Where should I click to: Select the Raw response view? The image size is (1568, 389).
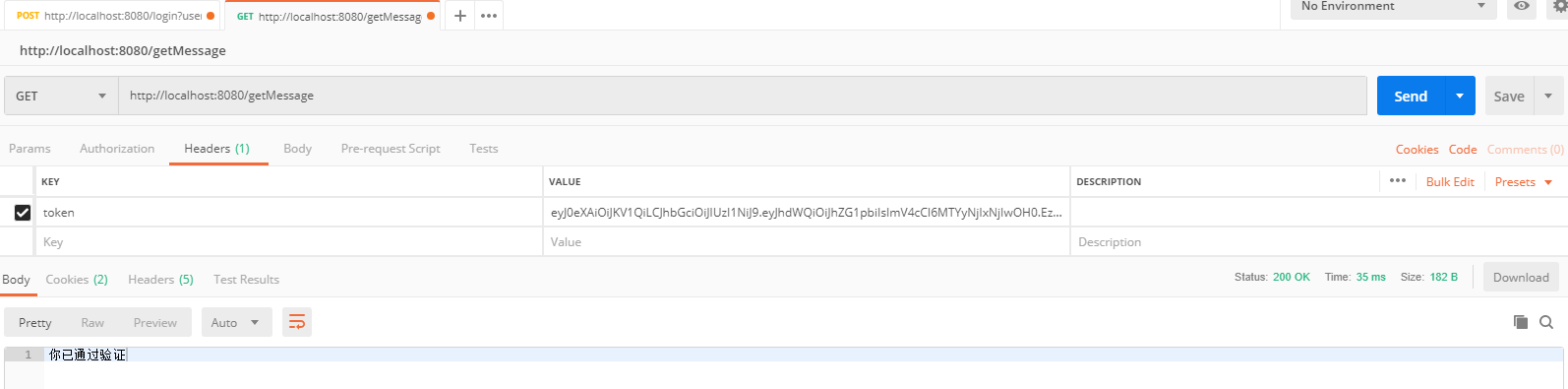(x=92, y=322)
